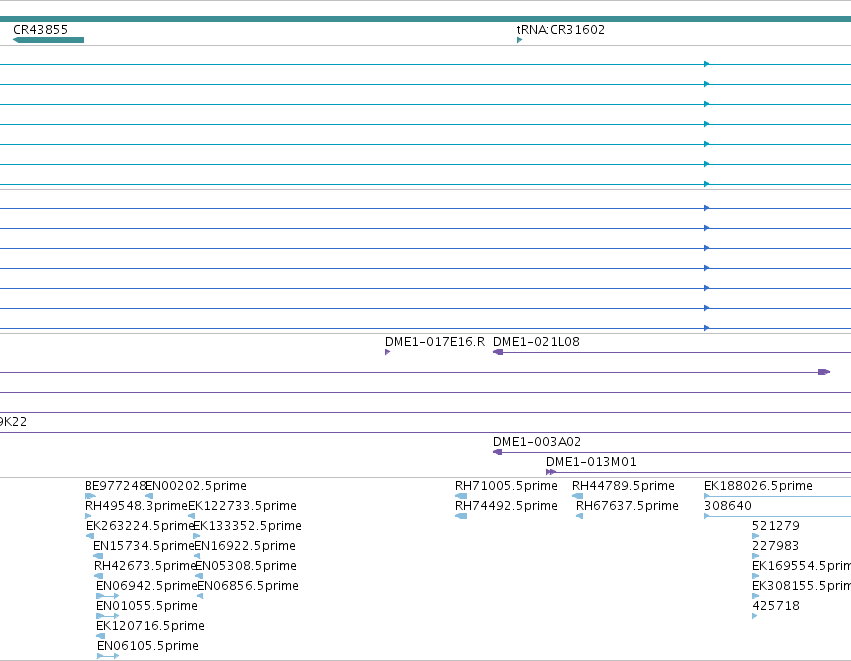Select the RH42673.5prime arrow glyph
851x661 pixels.
click(98, 576)
